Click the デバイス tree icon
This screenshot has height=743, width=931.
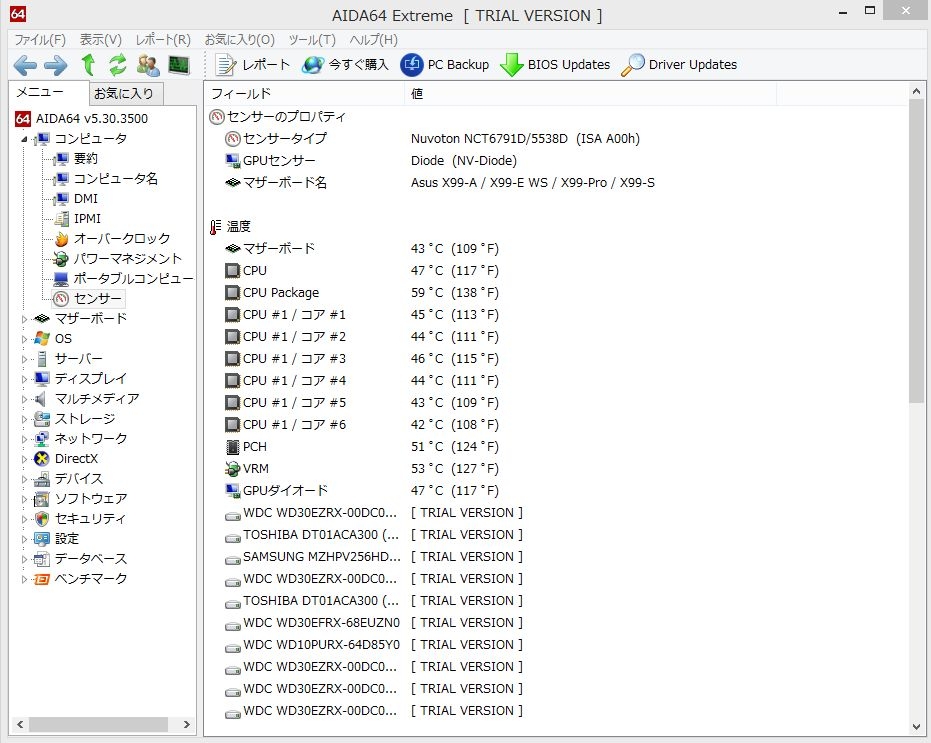point(42,479)
